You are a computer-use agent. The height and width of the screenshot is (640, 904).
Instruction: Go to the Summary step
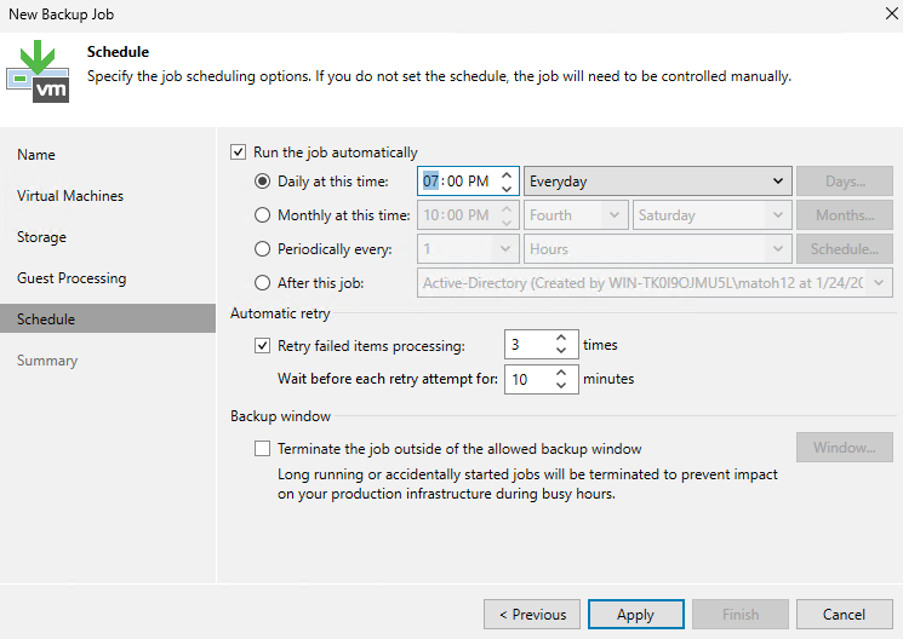click(x=47, y=360)
